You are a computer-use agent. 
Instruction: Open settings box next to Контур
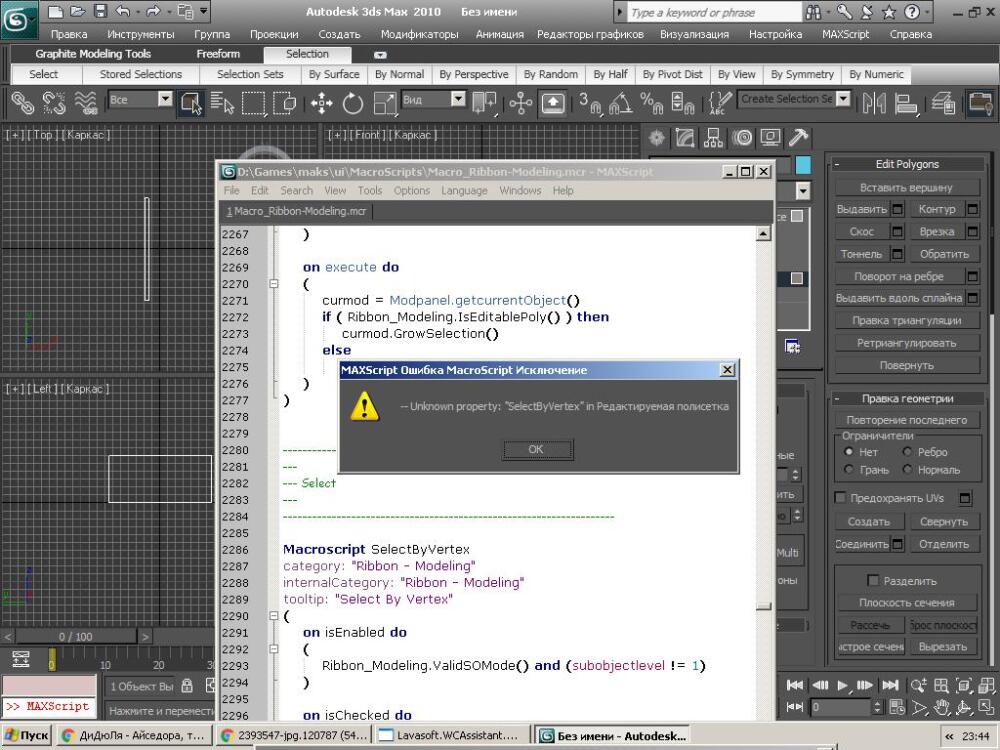973,209
